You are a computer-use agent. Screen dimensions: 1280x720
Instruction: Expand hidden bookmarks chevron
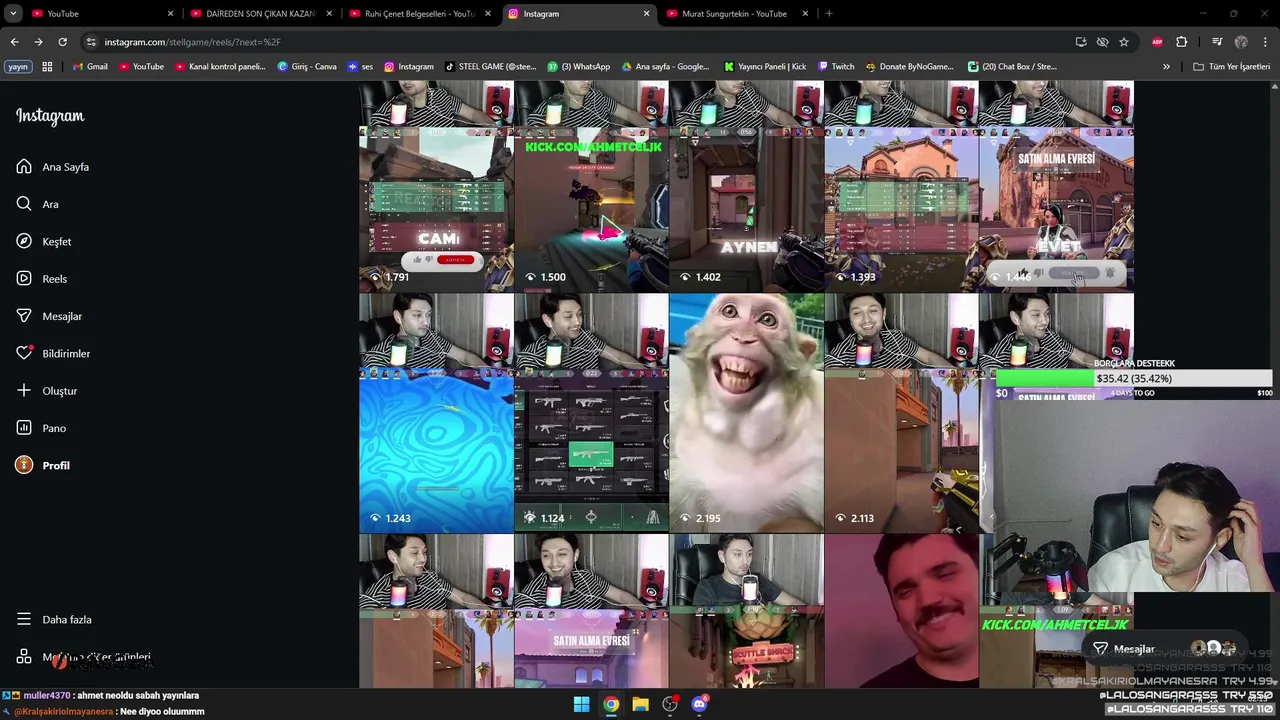point(1166,67)
